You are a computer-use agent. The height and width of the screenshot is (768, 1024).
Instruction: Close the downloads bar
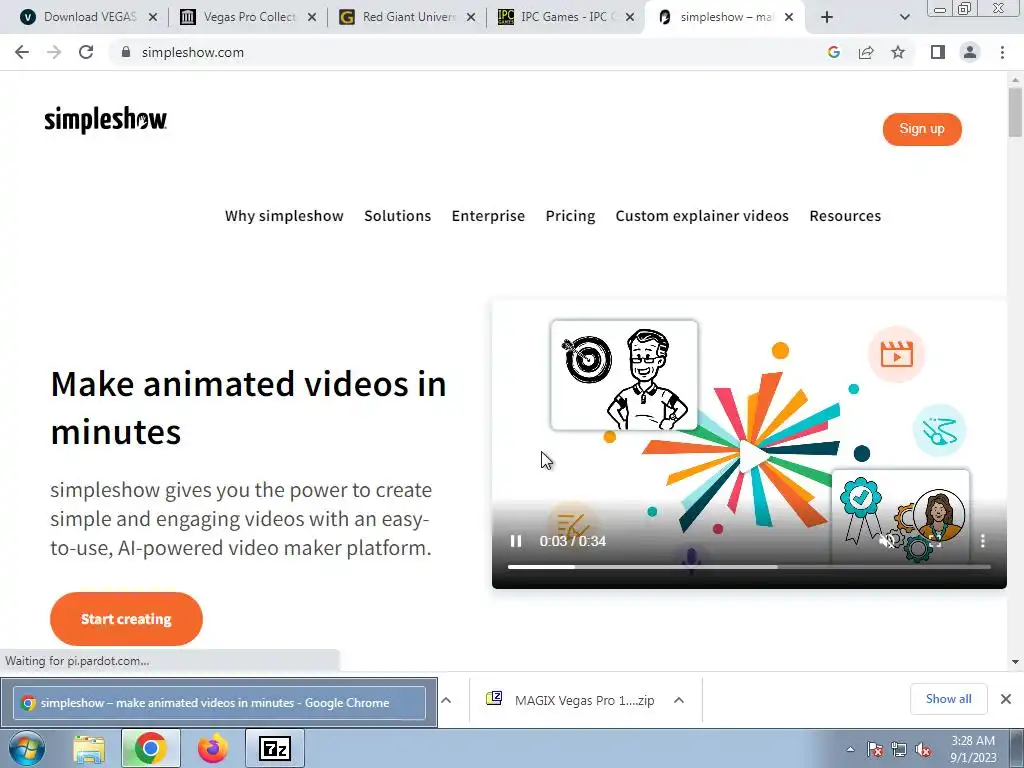tap(1006, 699)
